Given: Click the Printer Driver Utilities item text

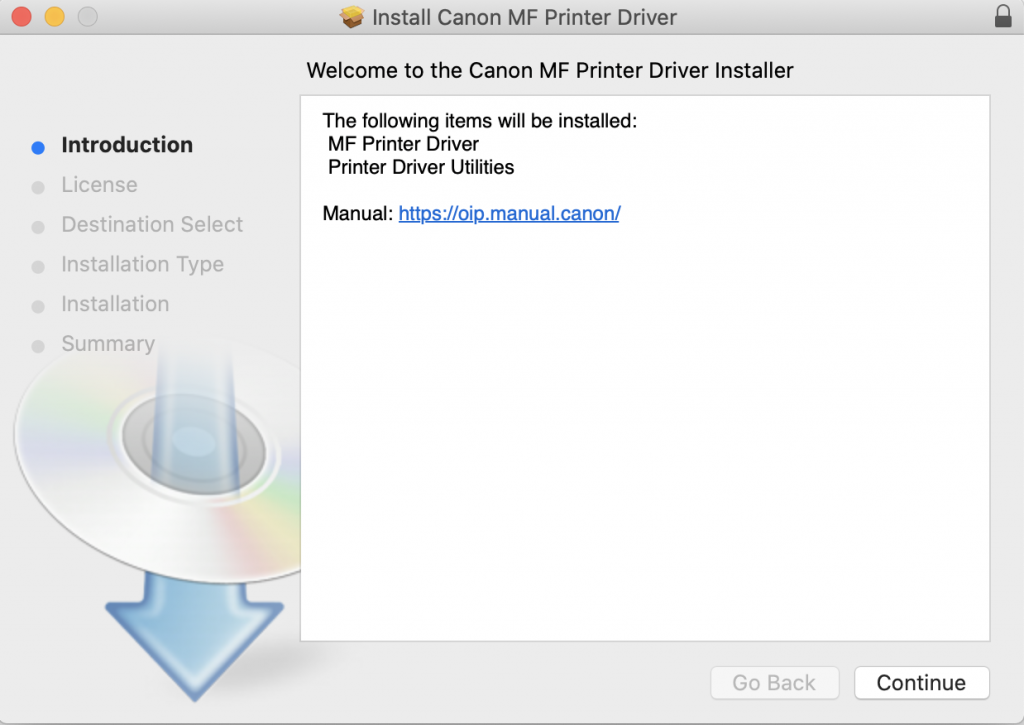Looking at the screenshot, I should coord(421,167).
